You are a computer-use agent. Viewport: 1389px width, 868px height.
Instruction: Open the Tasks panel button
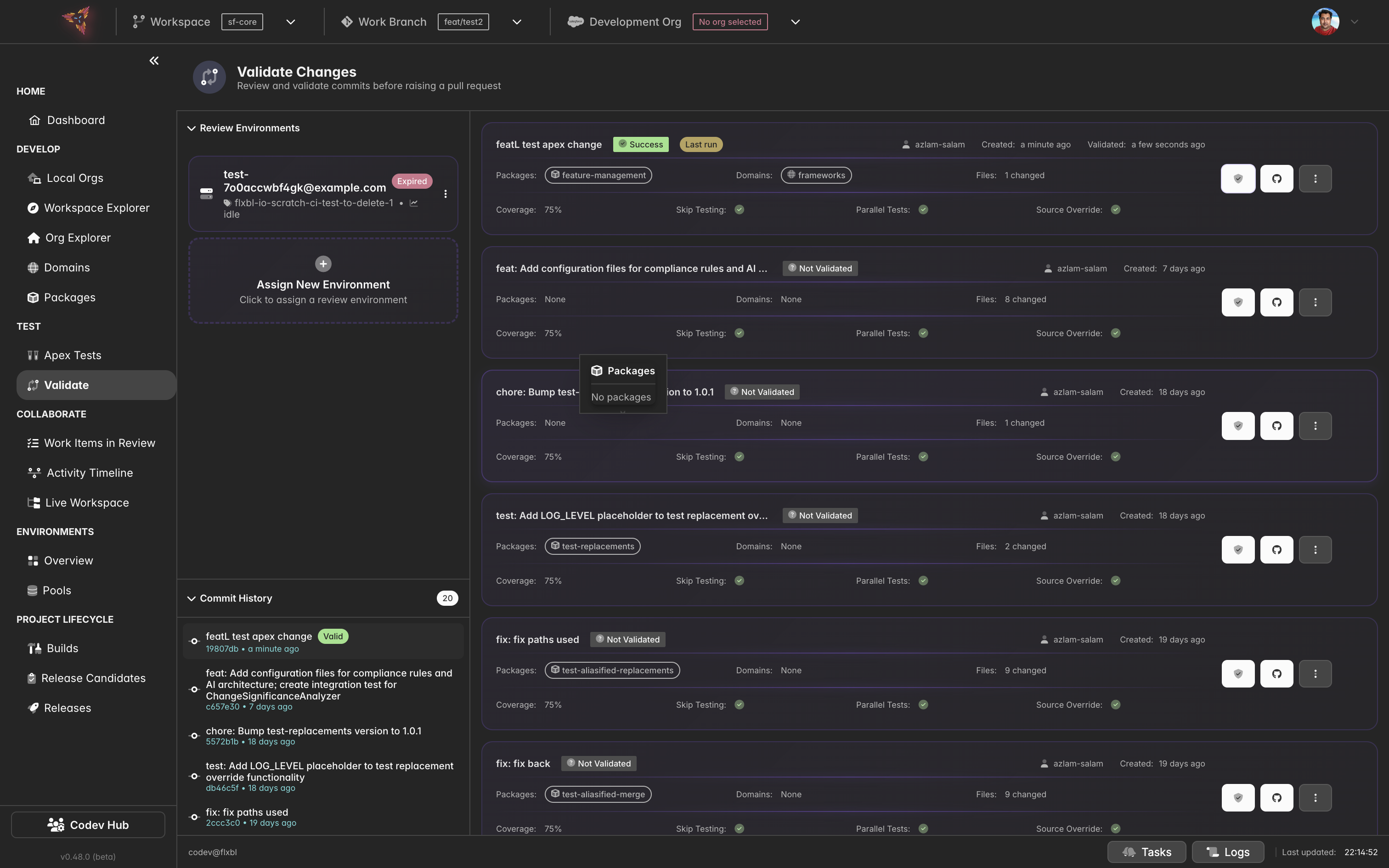point(1147,852)
